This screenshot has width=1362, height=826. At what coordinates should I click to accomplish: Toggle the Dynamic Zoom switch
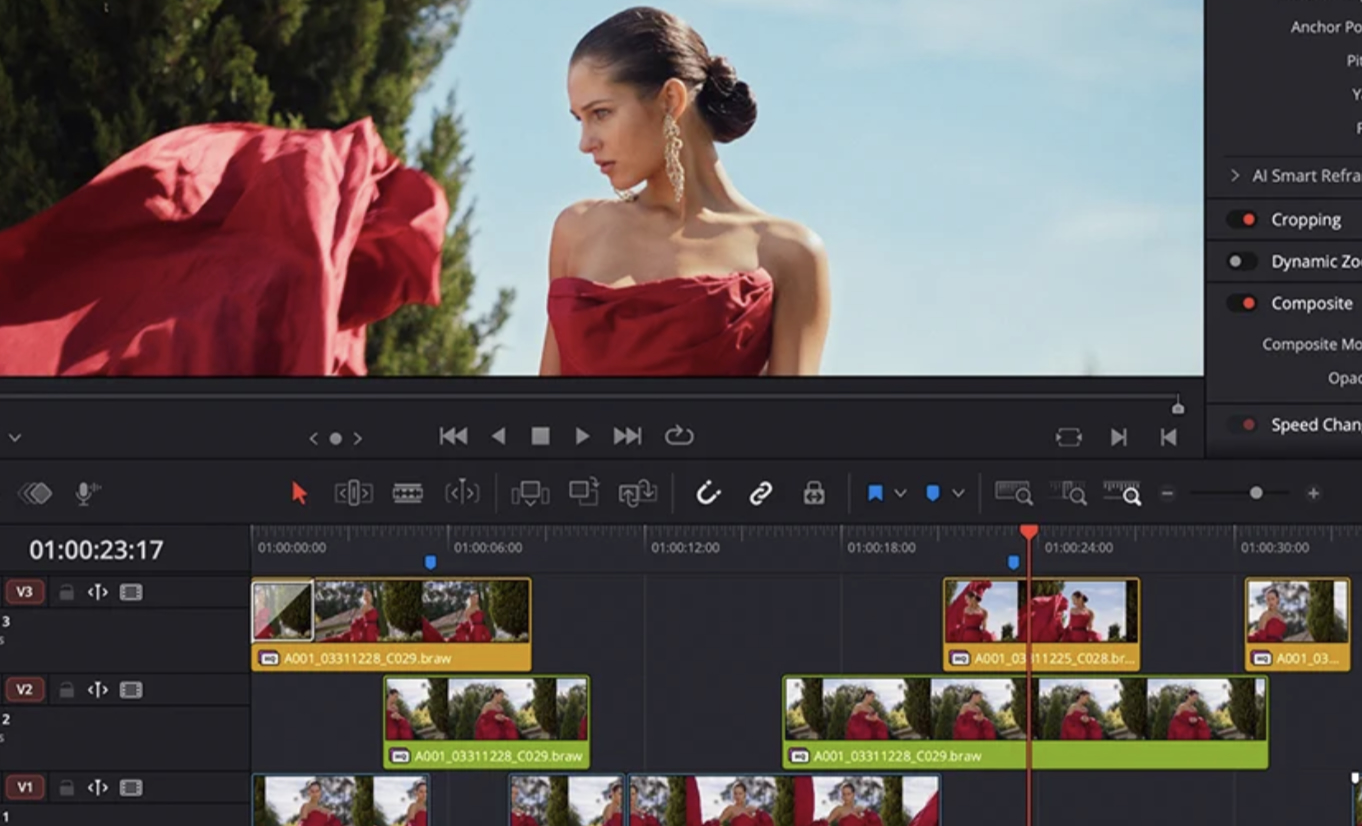click(1242, 261)
